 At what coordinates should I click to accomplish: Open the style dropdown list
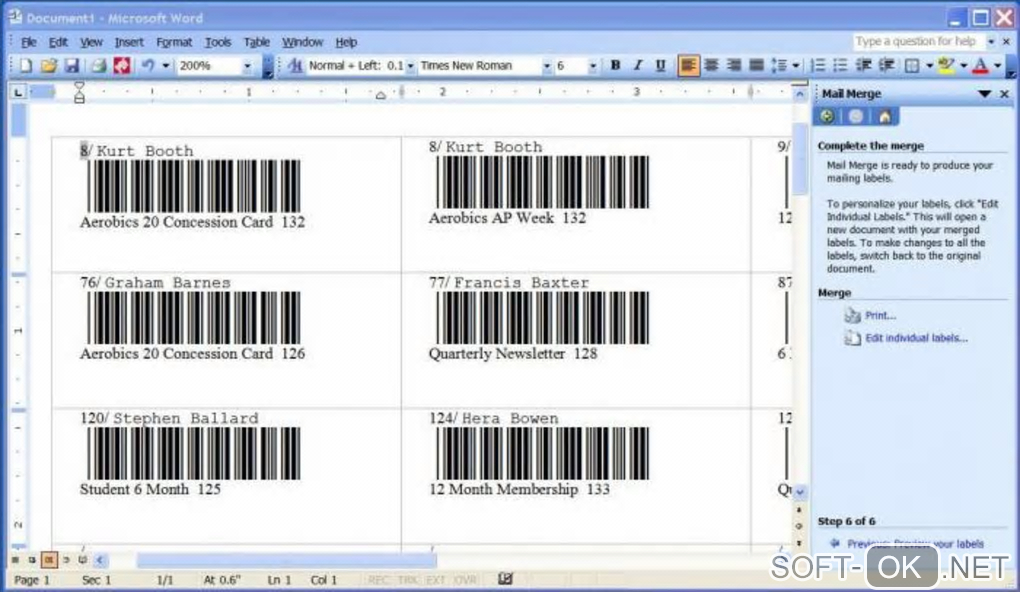[x=410, y=66]
